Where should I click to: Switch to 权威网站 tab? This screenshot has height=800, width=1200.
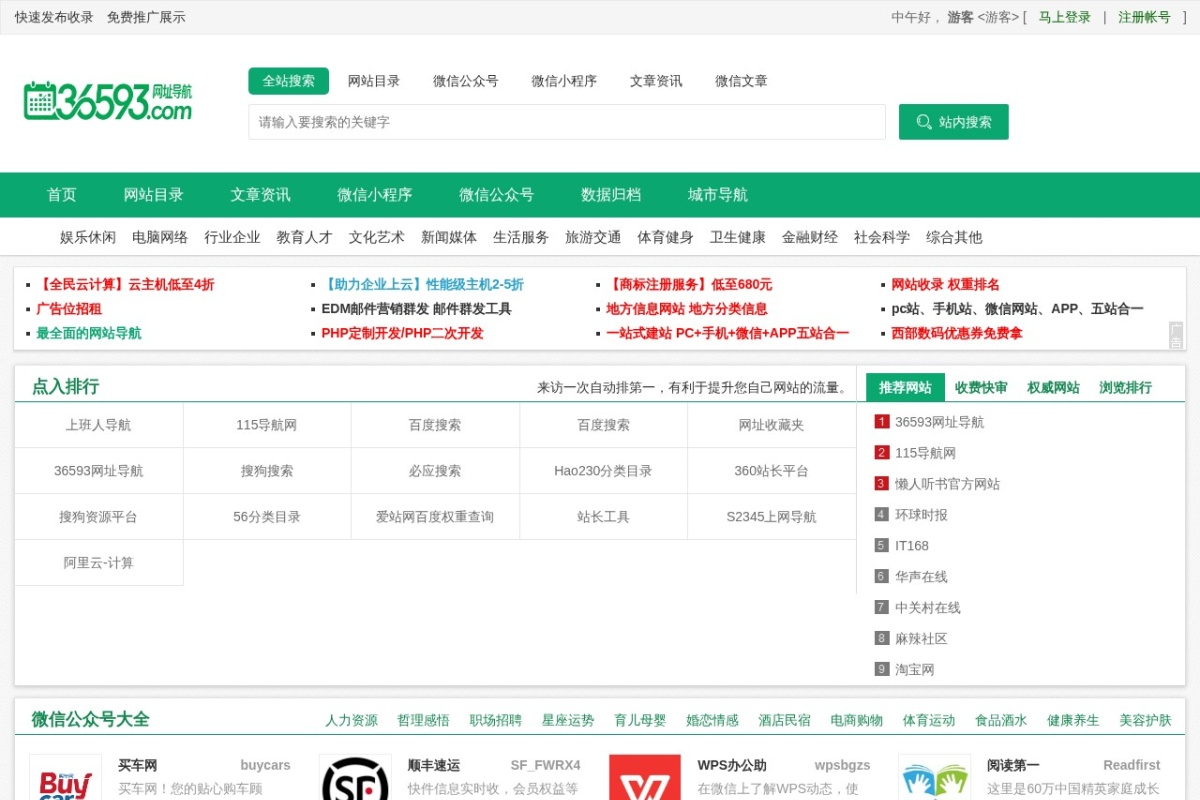(1053, 387)
